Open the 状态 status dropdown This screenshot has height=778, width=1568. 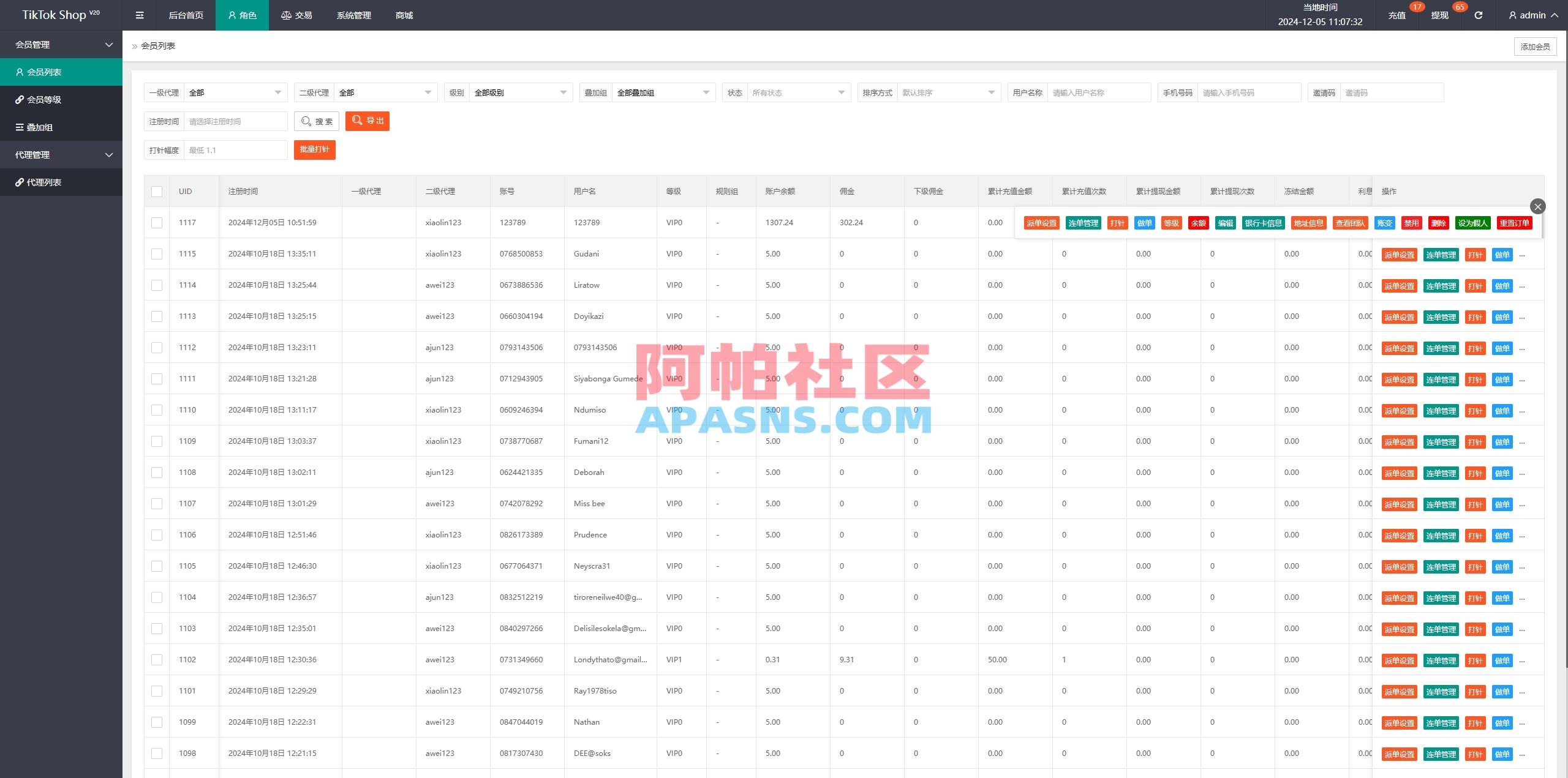(796, 92)
